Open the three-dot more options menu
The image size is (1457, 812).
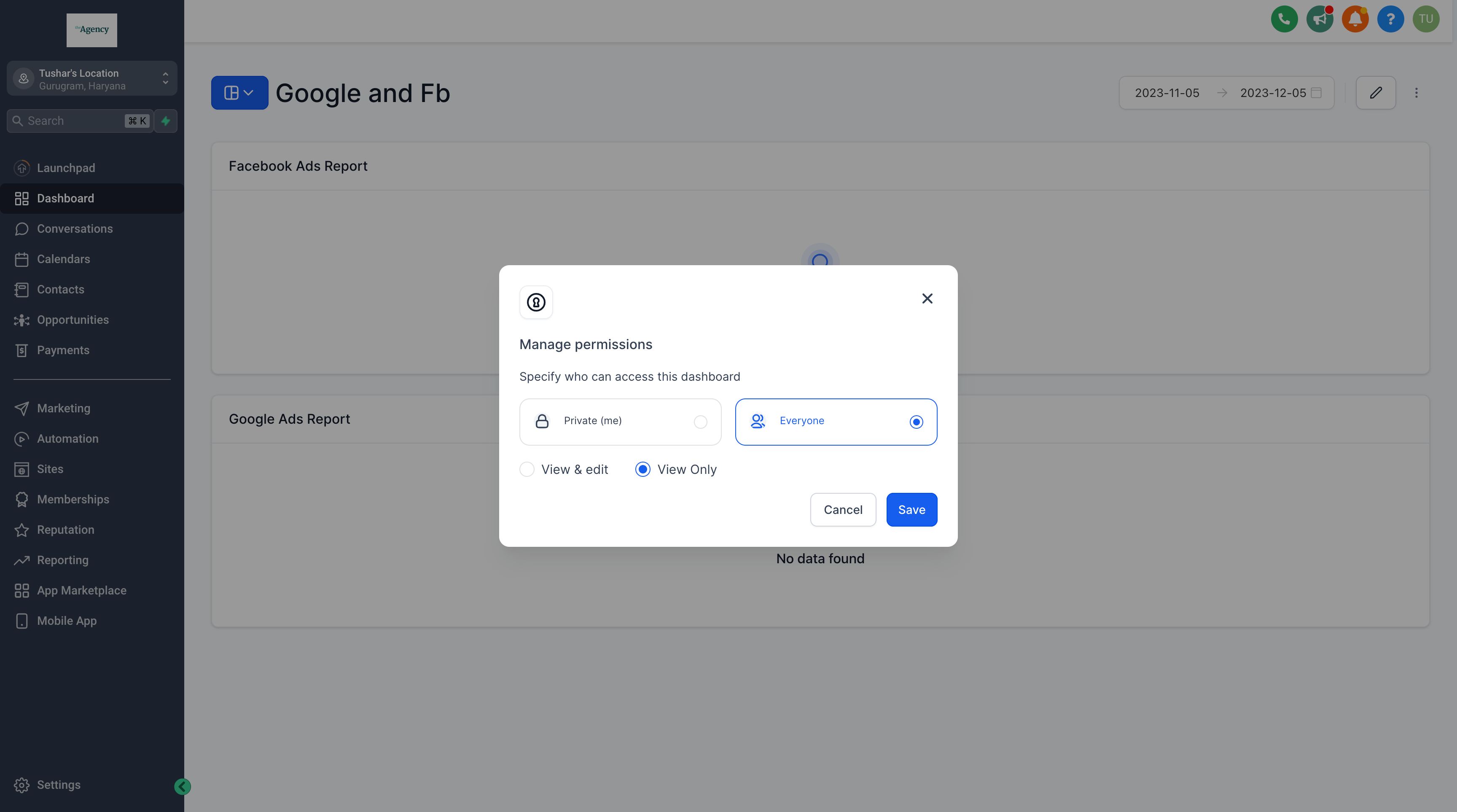(x=1416, y=93)
